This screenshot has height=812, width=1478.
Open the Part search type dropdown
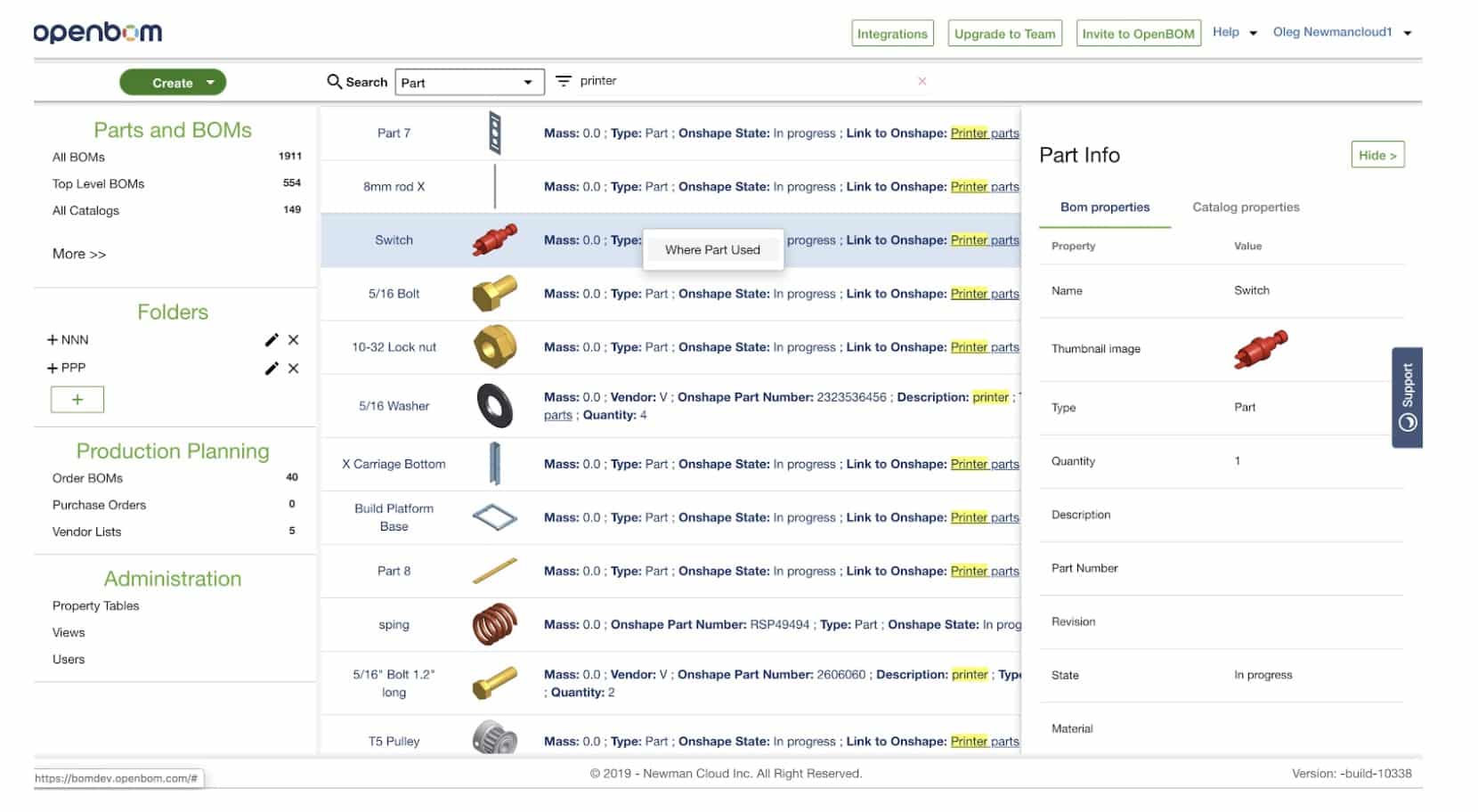coord(469,82)
